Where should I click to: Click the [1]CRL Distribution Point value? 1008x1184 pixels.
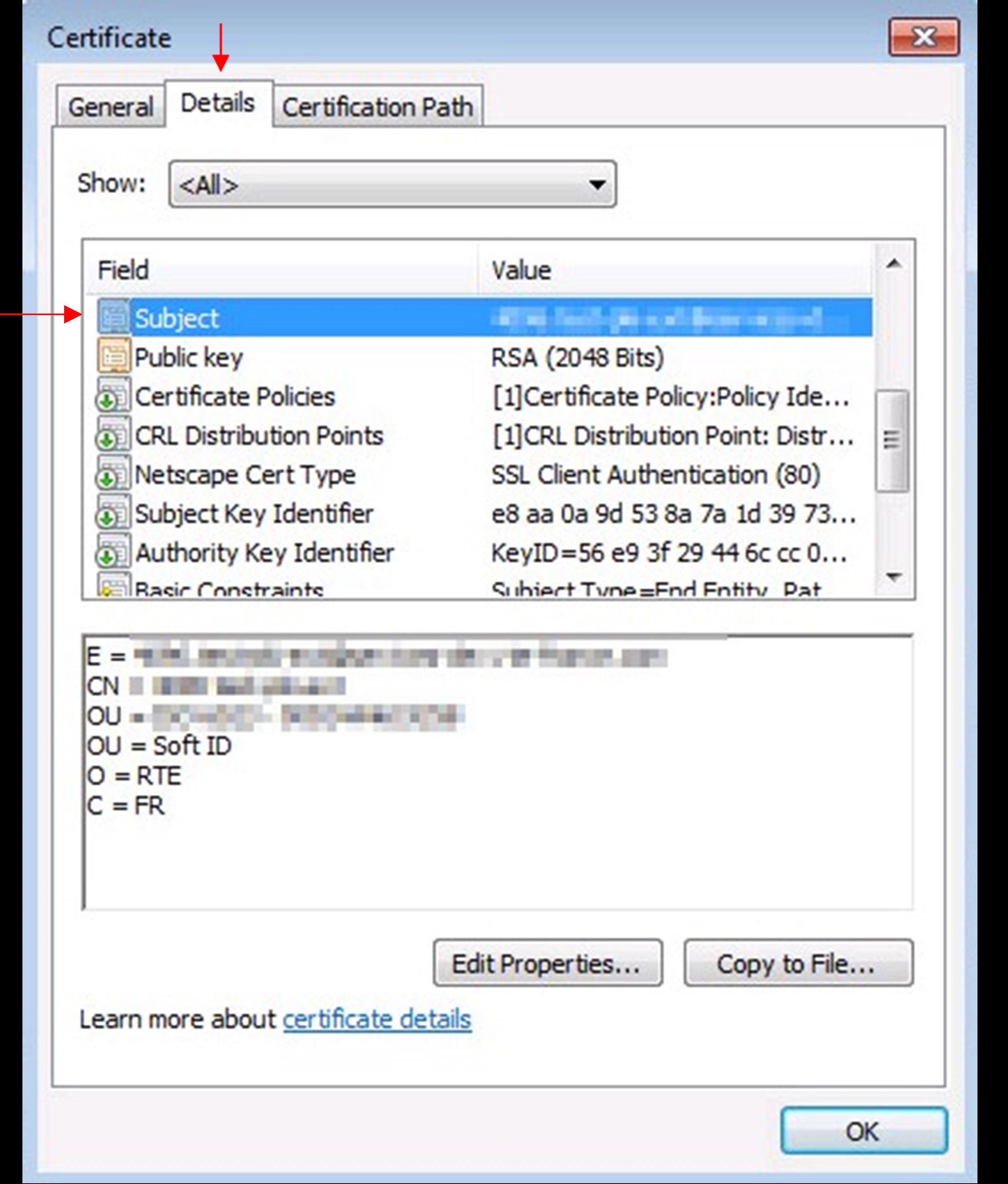pos(674,436)
